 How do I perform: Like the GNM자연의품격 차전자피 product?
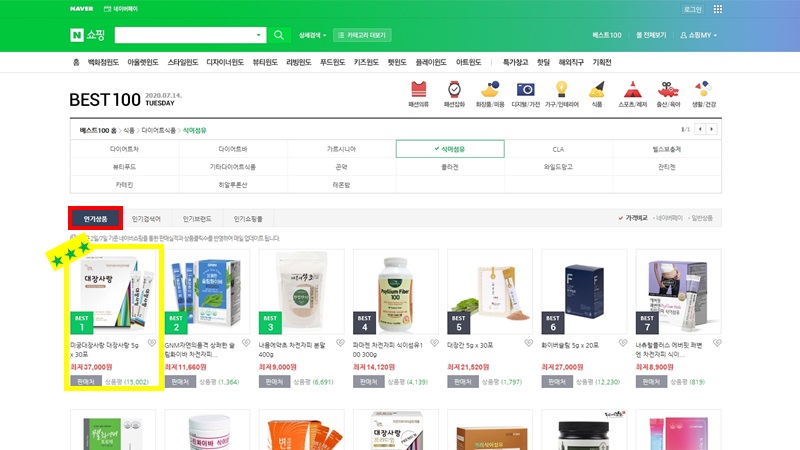click(246, 343)
